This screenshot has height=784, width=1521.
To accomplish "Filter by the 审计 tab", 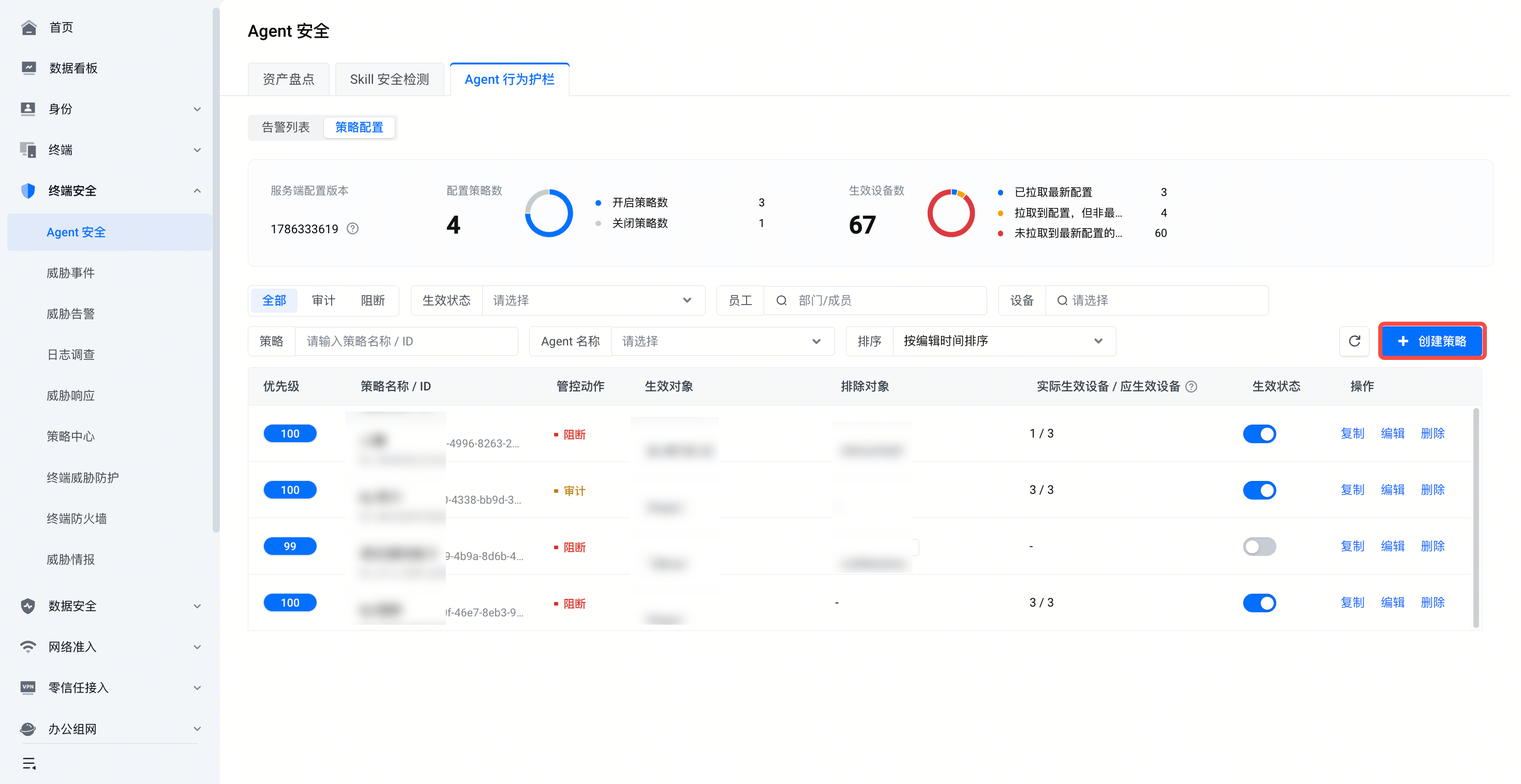I will pos(323,300).
